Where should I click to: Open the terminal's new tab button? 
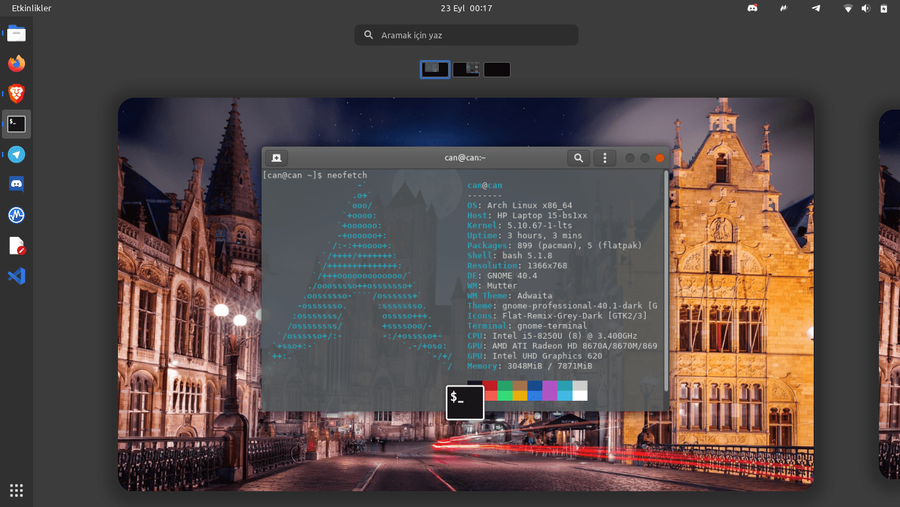click(x=277, y=158)
